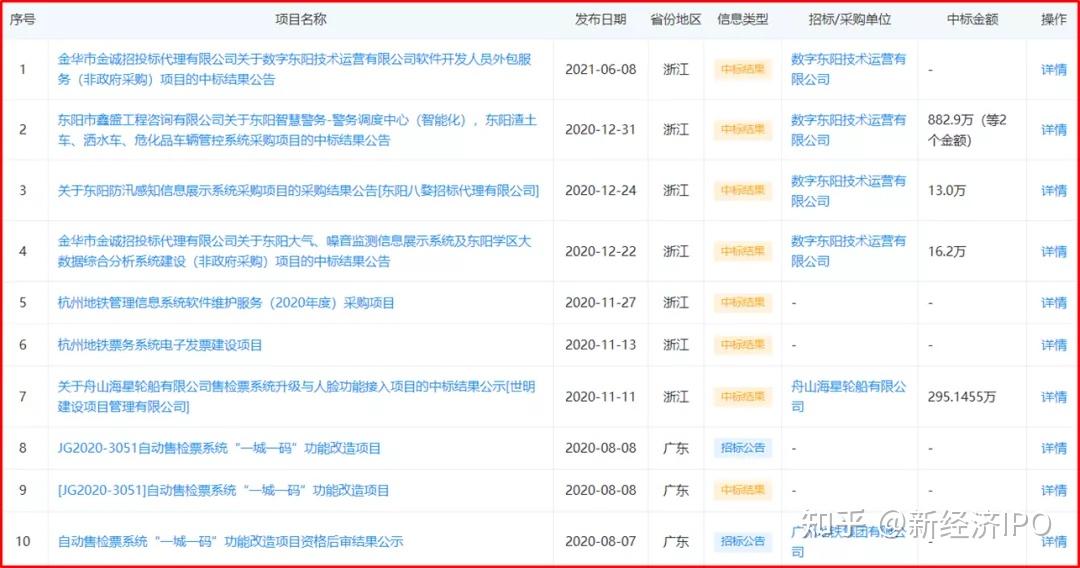The image size is (1080, 568).
Task: Click 广东 in row 10
Action: point(676,542)
